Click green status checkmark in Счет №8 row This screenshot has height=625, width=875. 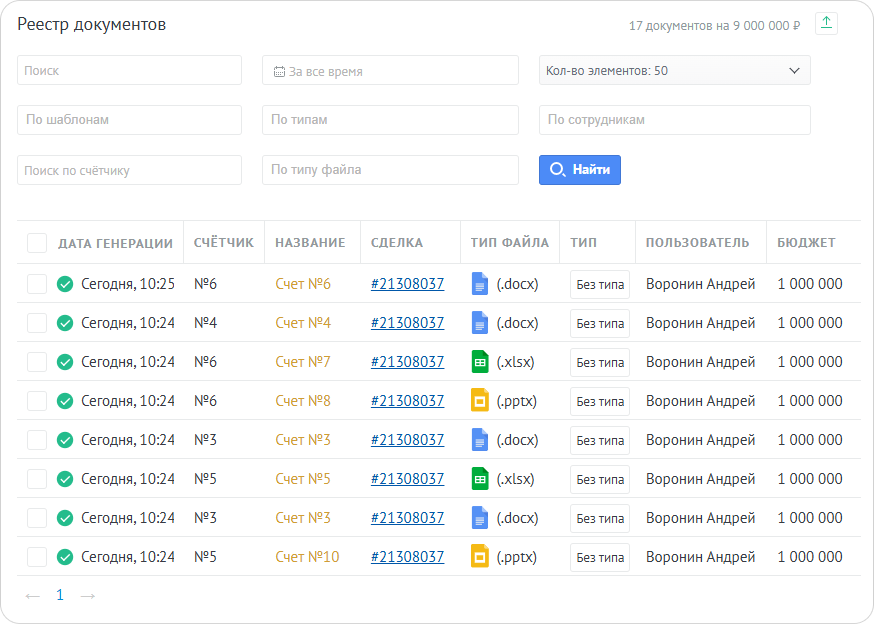click(x=65, y=401)
